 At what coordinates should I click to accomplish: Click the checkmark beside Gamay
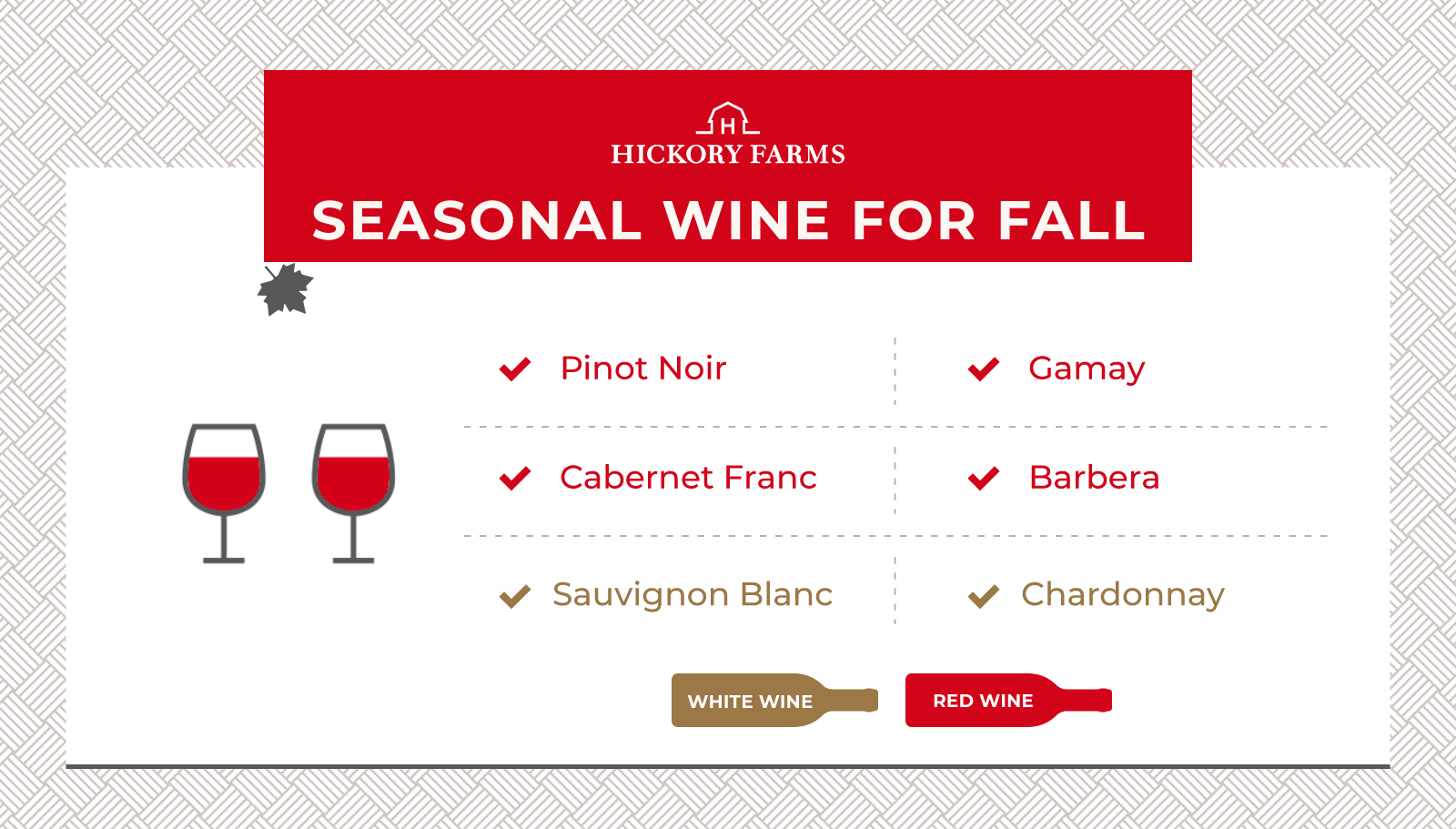(984, 369)
